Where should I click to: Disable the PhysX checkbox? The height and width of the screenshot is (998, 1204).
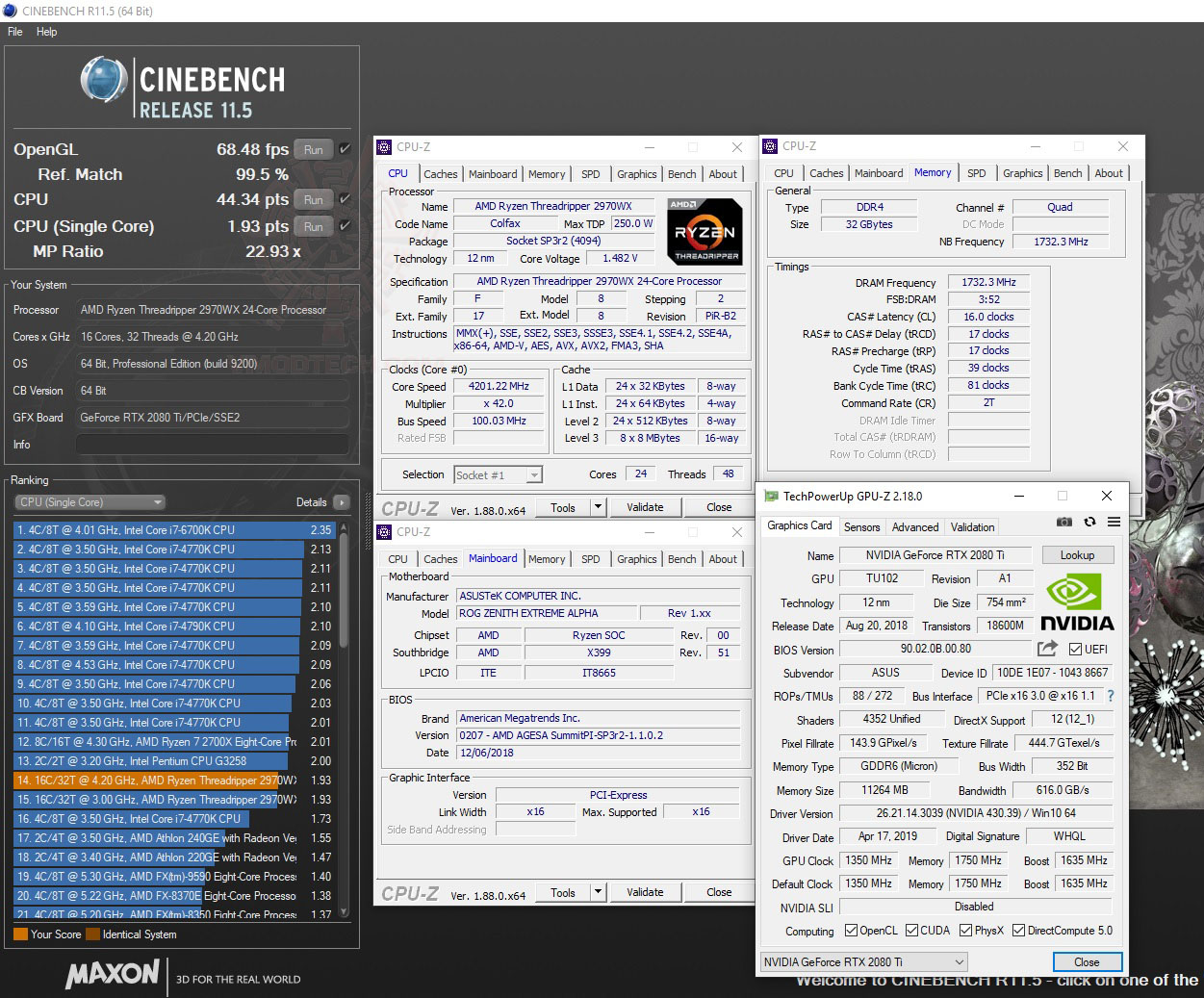coord(964,930)
